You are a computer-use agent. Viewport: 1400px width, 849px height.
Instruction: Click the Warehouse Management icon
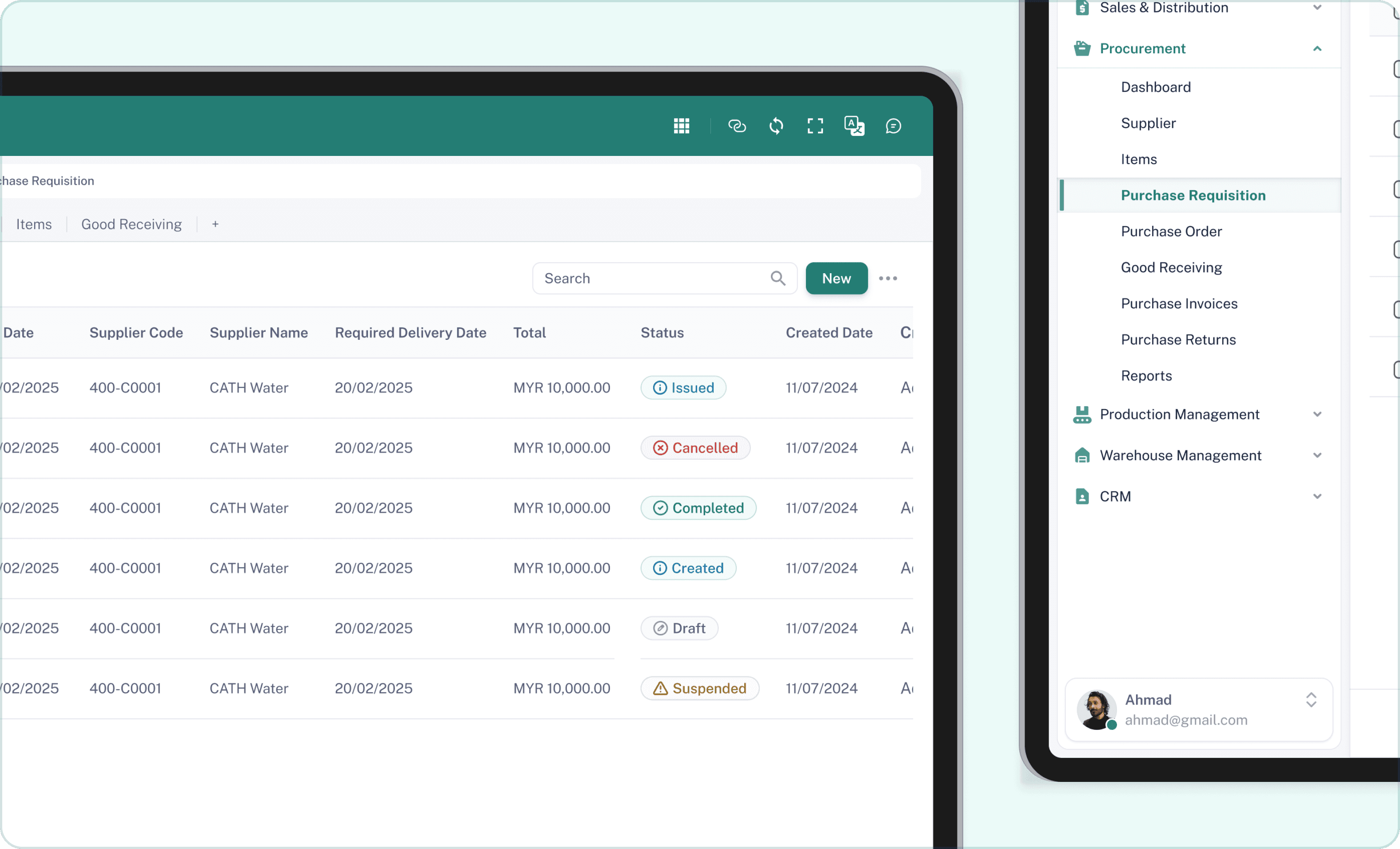click(x=1082, y=455)
